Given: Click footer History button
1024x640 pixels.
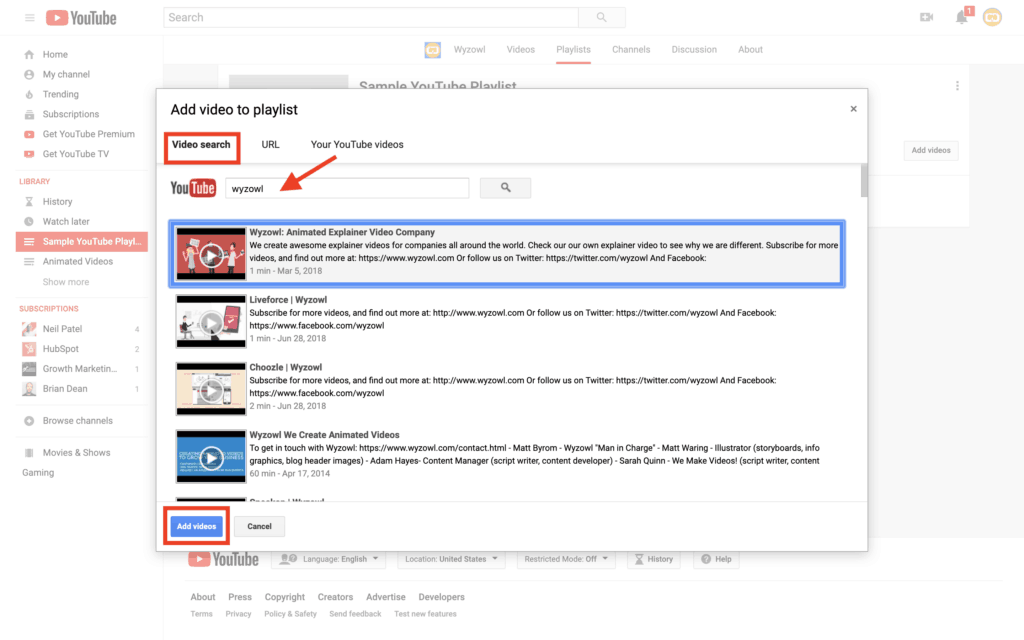Looking at the screenshot, I should click(654, 560).
